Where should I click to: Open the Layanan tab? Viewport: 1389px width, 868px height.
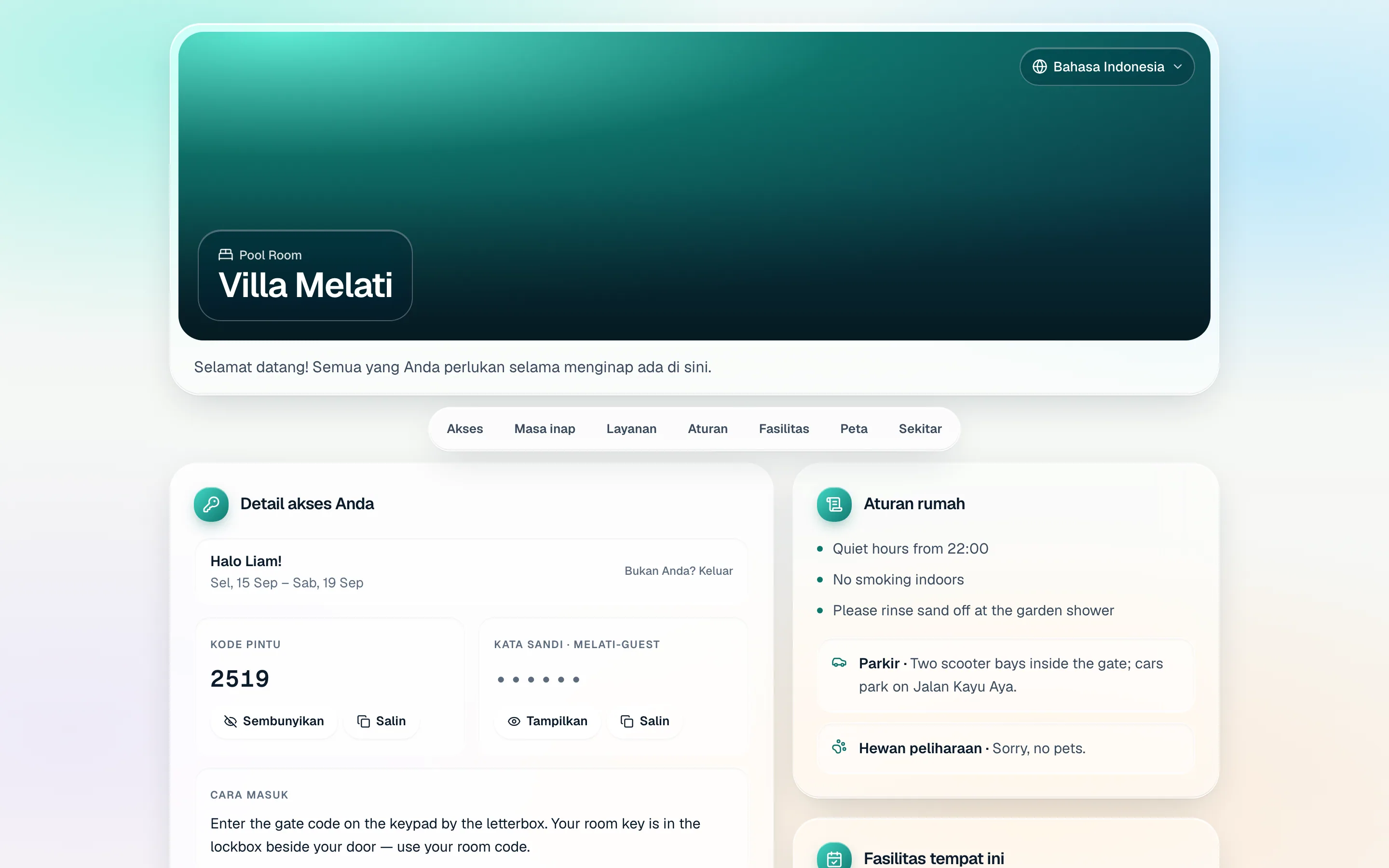click(x=631, y=429)
